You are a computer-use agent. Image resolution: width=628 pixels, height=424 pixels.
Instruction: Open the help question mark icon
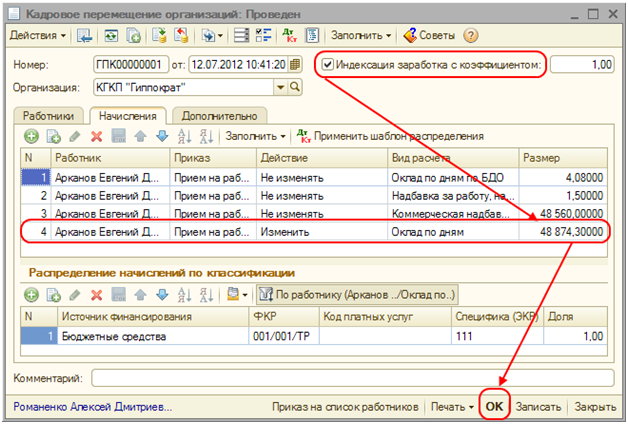471,36
